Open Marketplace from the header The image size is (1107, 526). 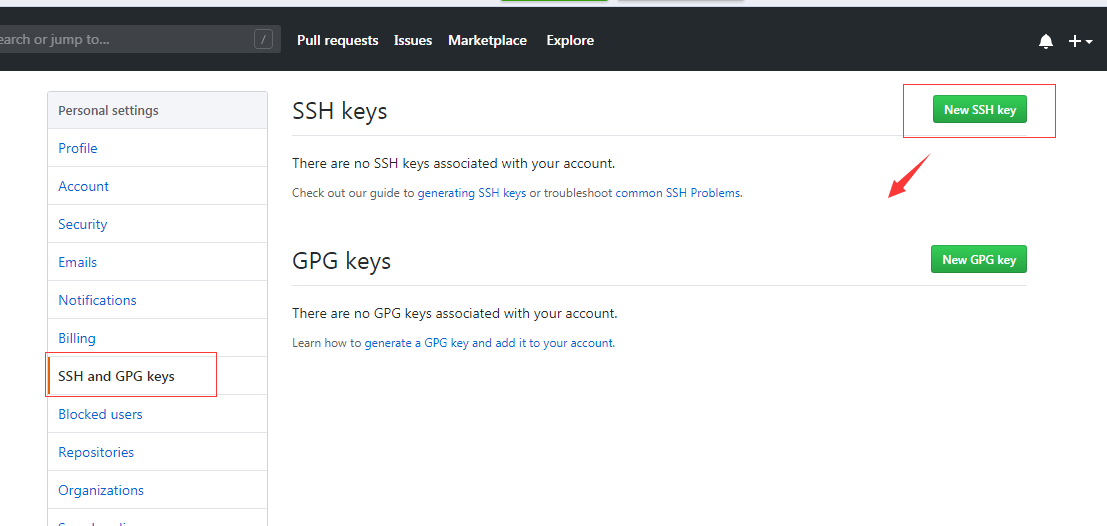[487, 41]
